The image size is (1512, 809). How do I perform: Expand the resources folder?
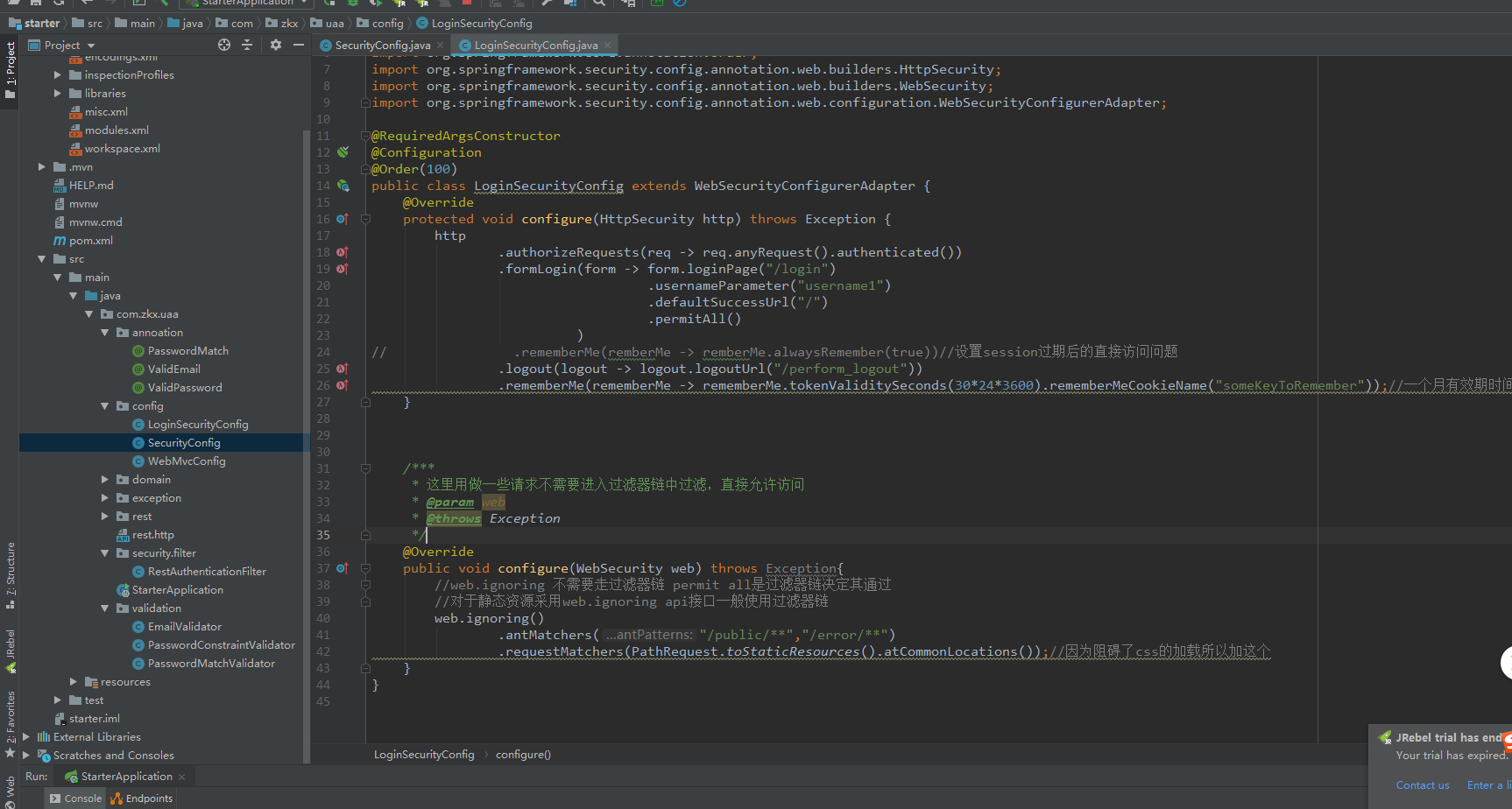tap(74, 682)
